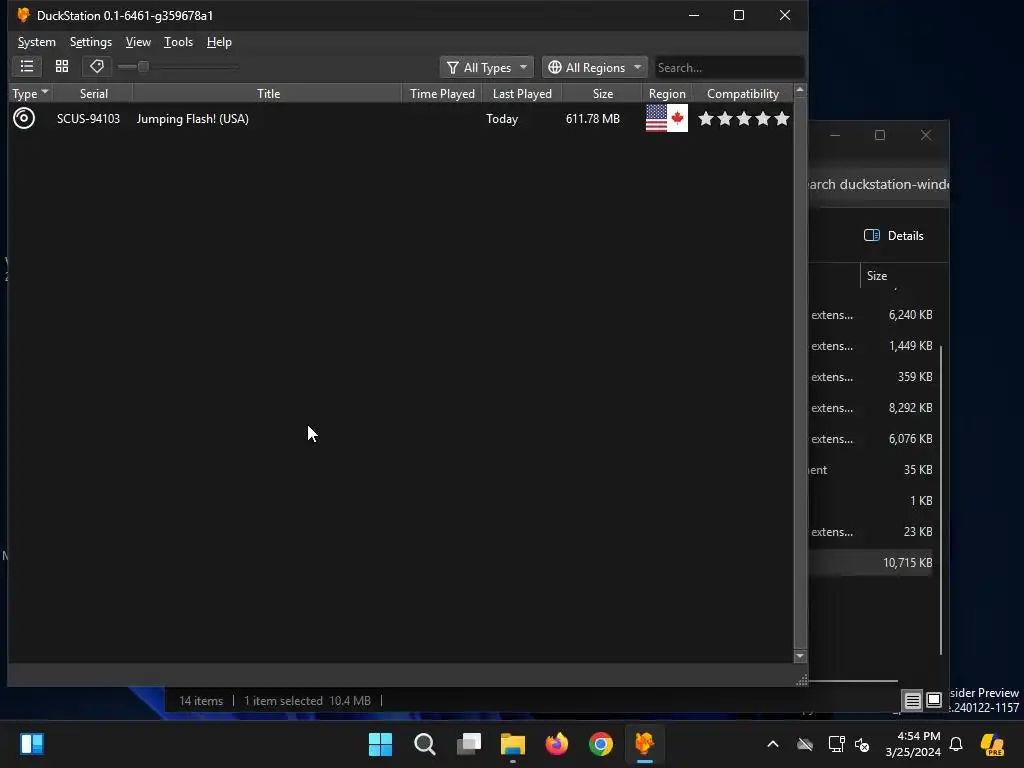
Task: Sort by the Title column header
Action: point(268,93)
